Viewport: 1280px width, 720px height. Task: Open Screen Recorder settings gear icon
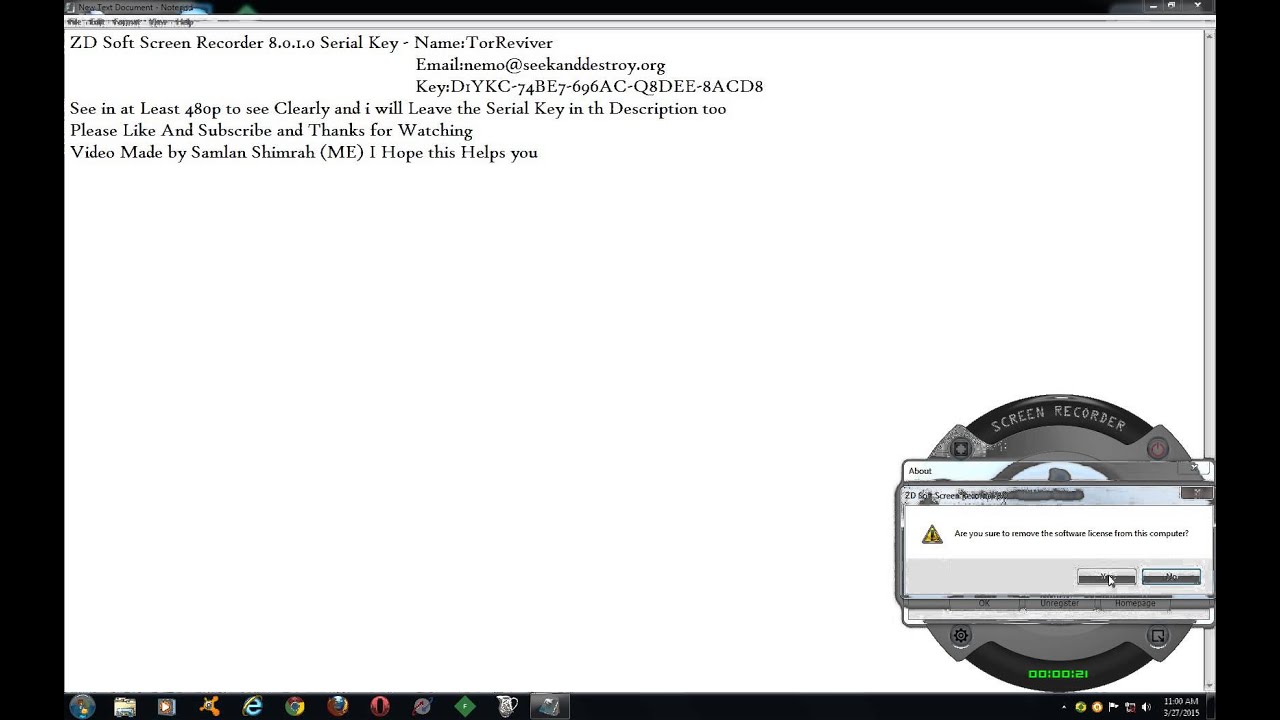pos(961,636)
